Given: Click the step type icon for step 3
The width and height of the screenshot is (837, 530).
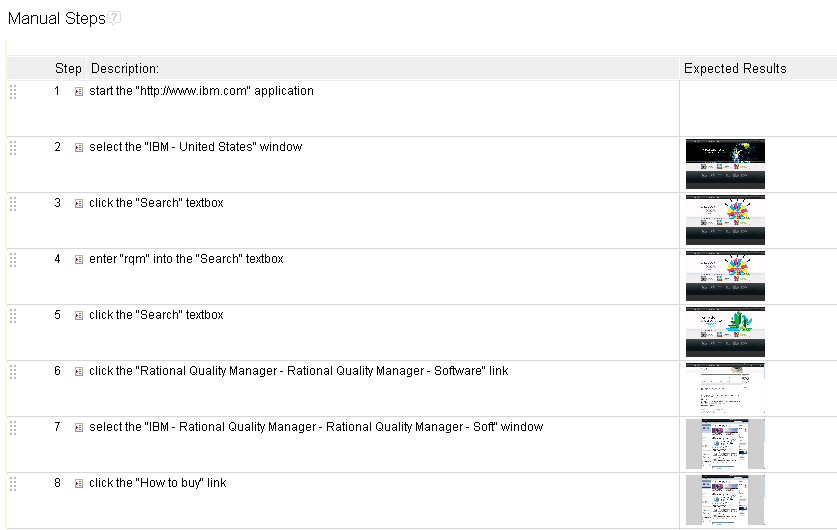Looking at the screenshot, I should pyautogui.click(x=79, y=204).
